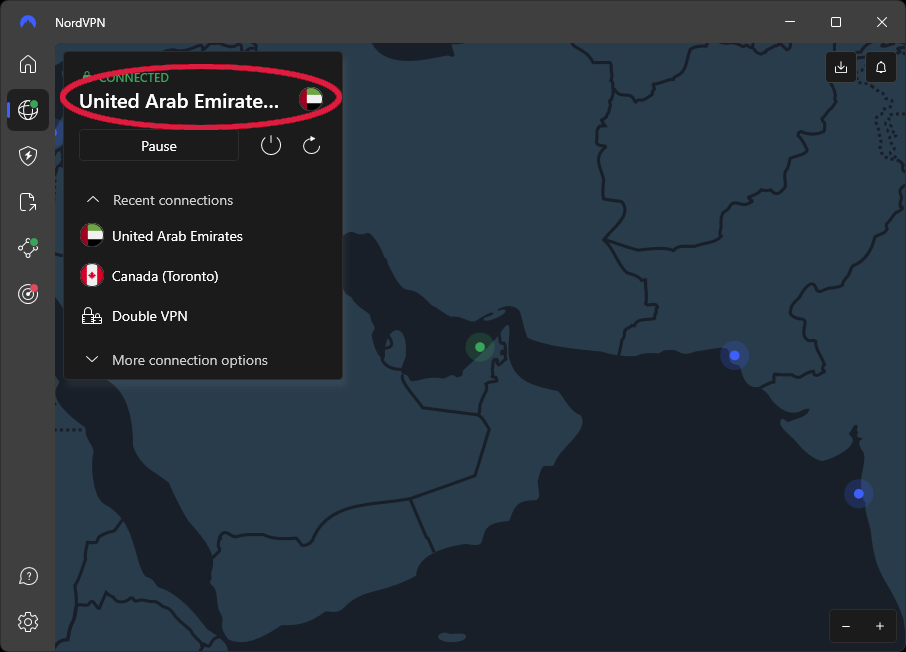Click the United Arab Emirate... heading
The width and height of the screenshot is (906, 652).
pos(179,101)
